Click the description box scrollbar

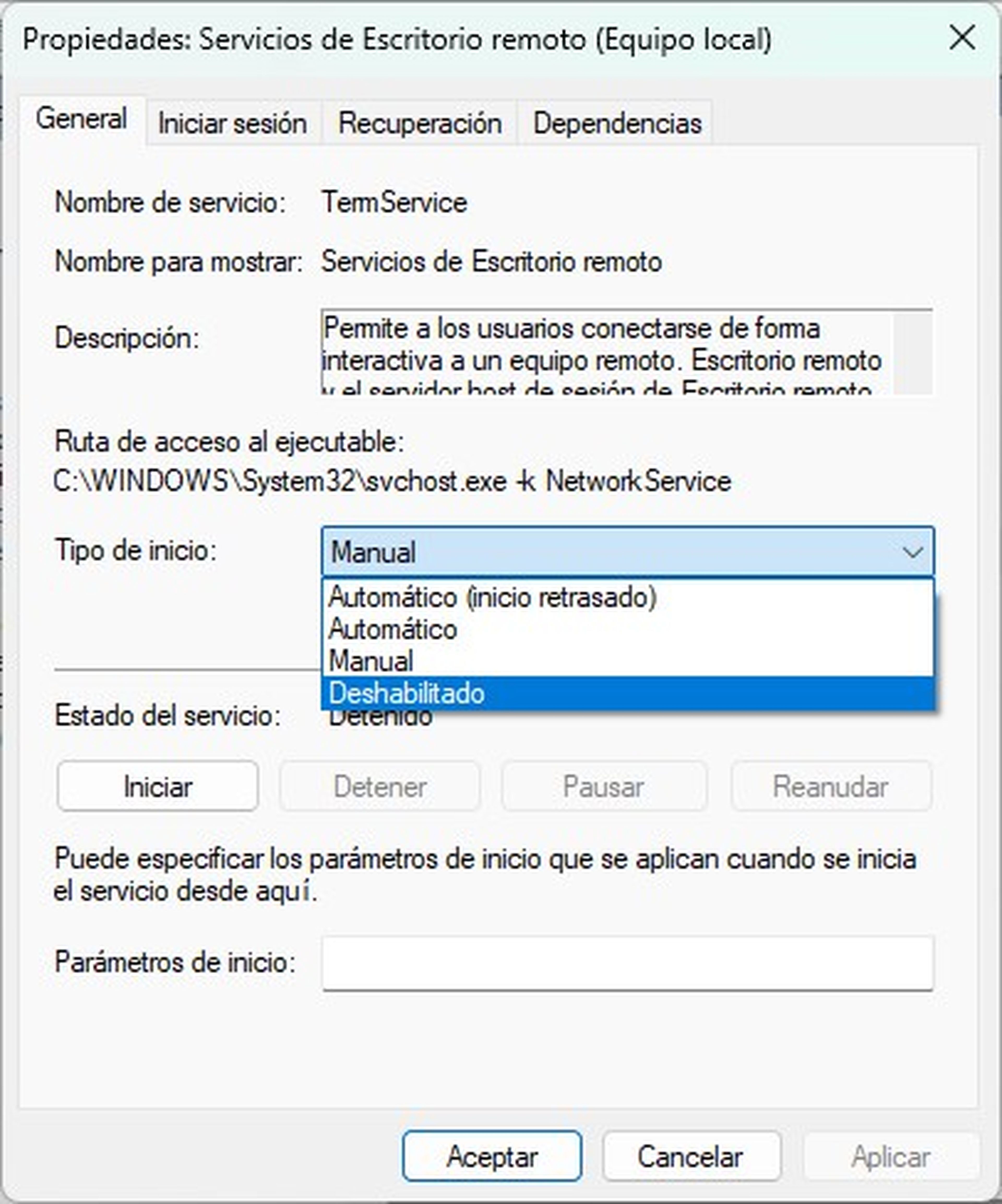point(912,353)
